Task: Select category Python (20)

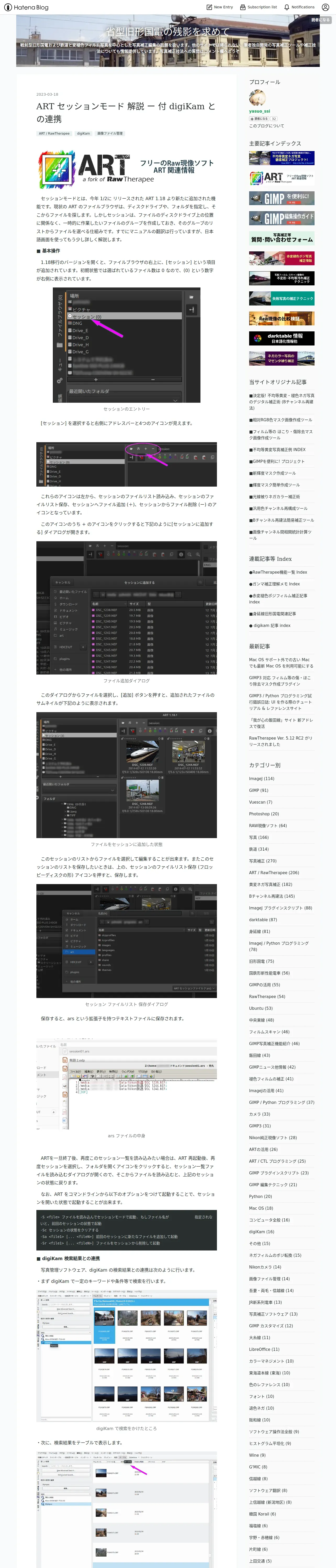Action: pyautogui.click(x=260, y=1196)
